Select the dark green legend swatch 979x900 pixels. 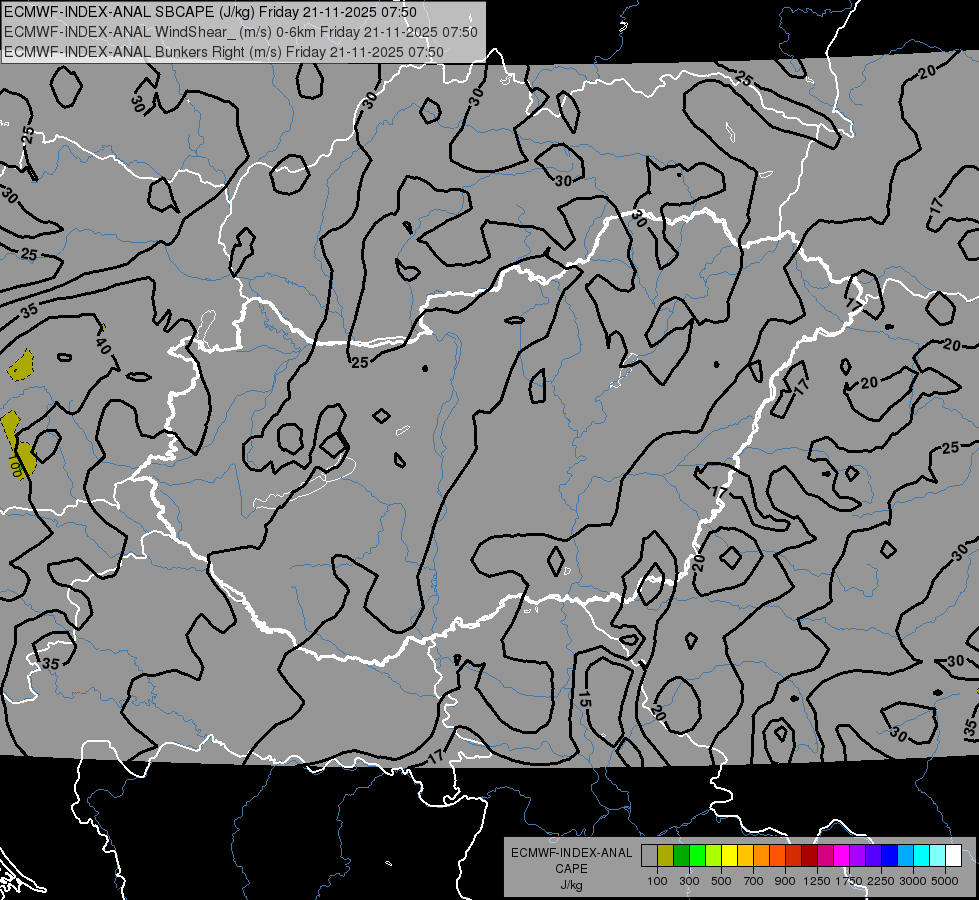681,856
